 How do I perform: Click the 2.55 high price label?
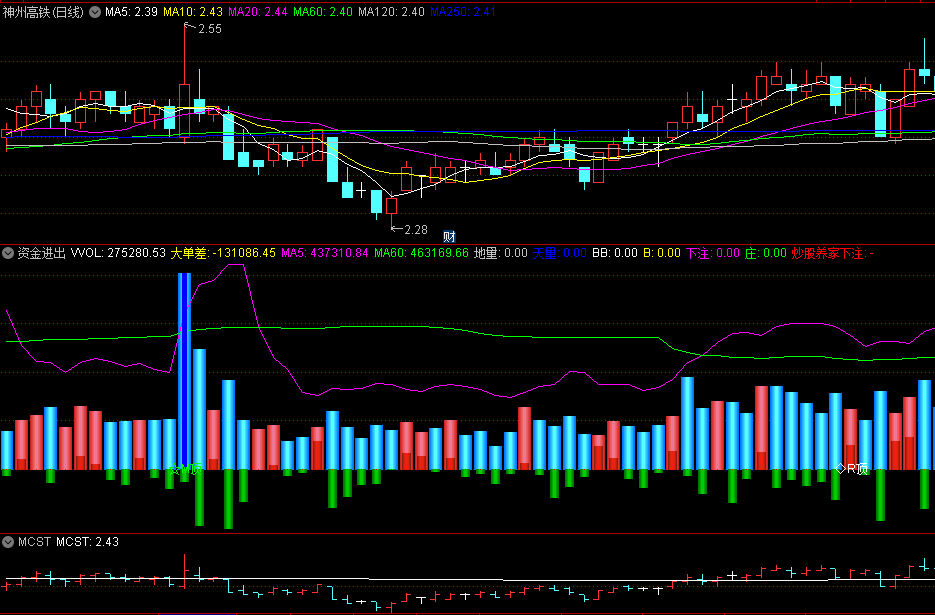[x=209, y=29]
